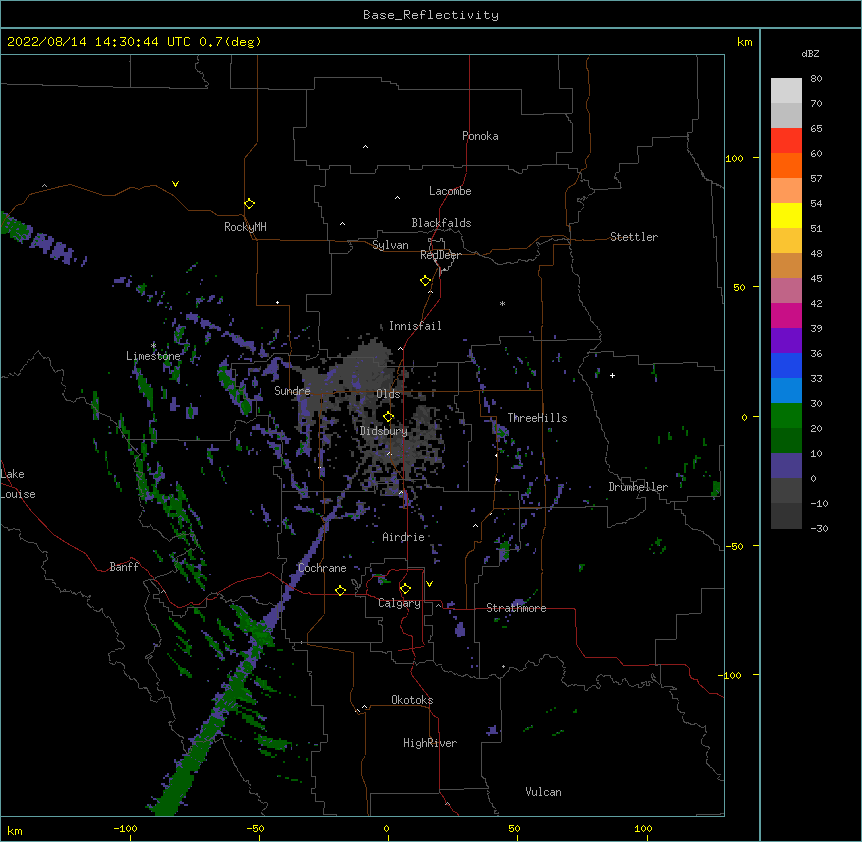
Task: Click the Strathmore label
Action: 516,608
